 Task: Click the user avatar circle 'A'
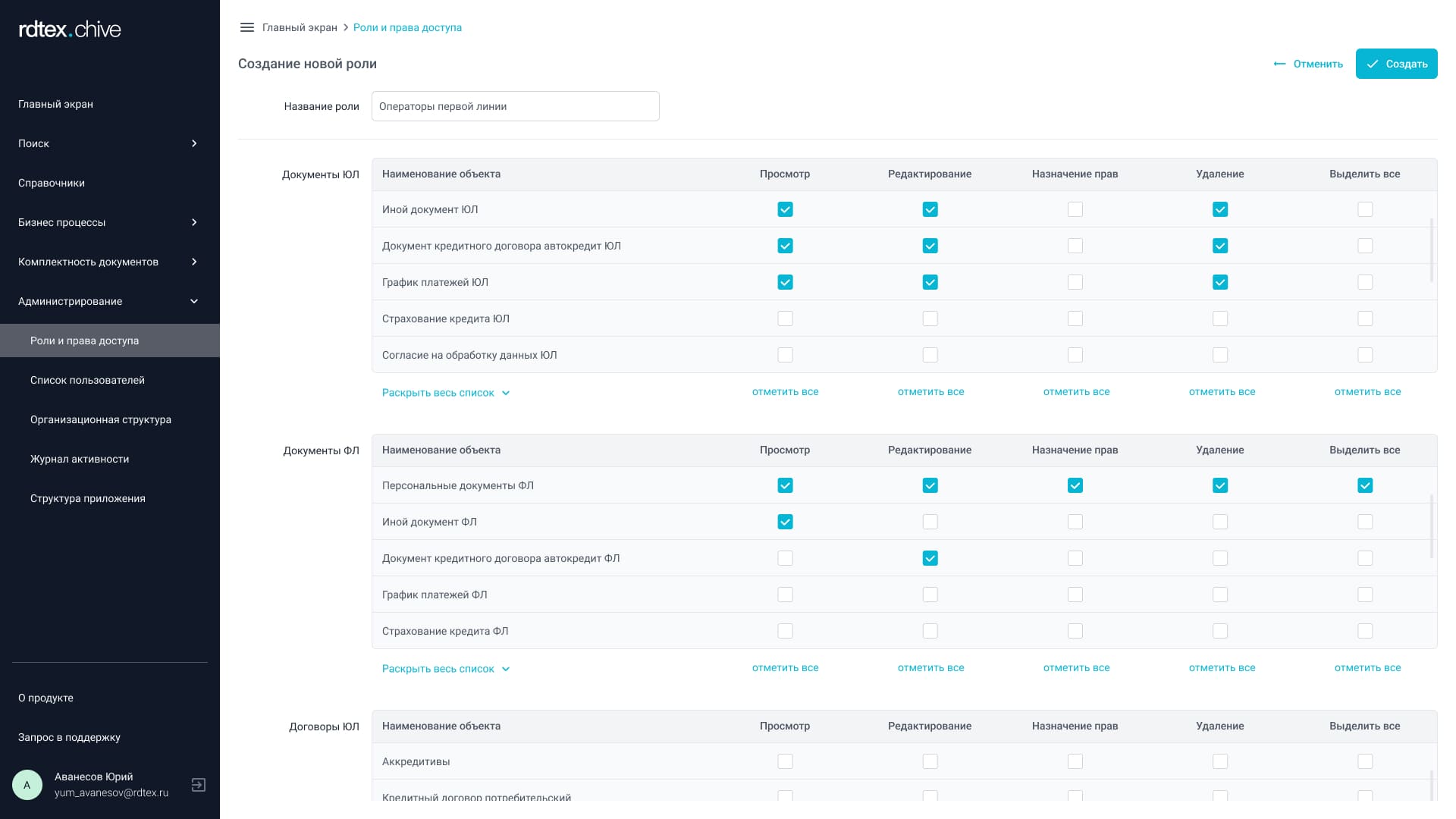[x=27, y=785]
